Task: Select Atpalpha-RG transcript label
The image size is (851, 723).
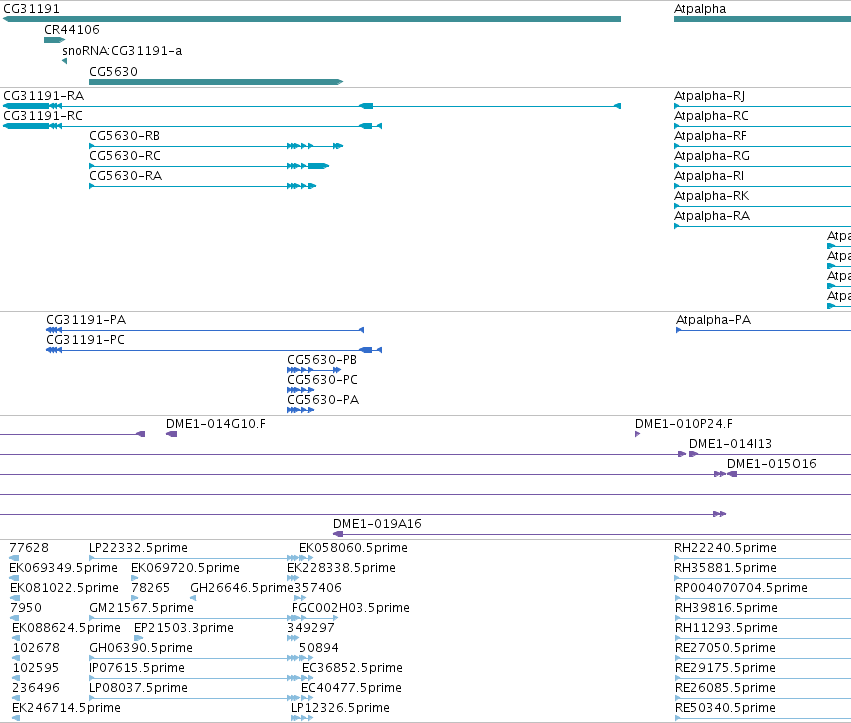Action: pos(712,156)
